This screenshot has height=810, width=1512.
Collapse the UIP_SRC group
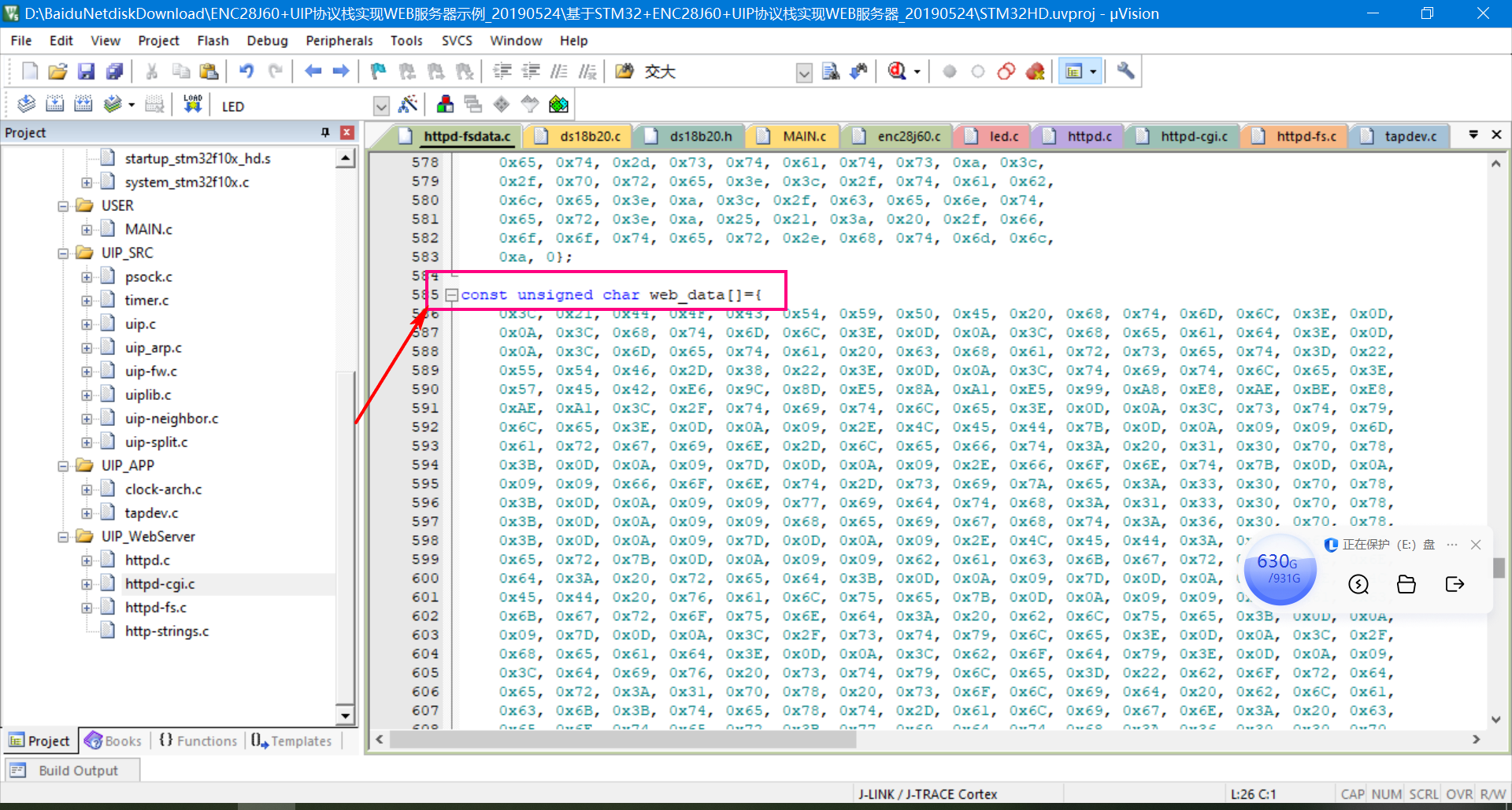63,253
